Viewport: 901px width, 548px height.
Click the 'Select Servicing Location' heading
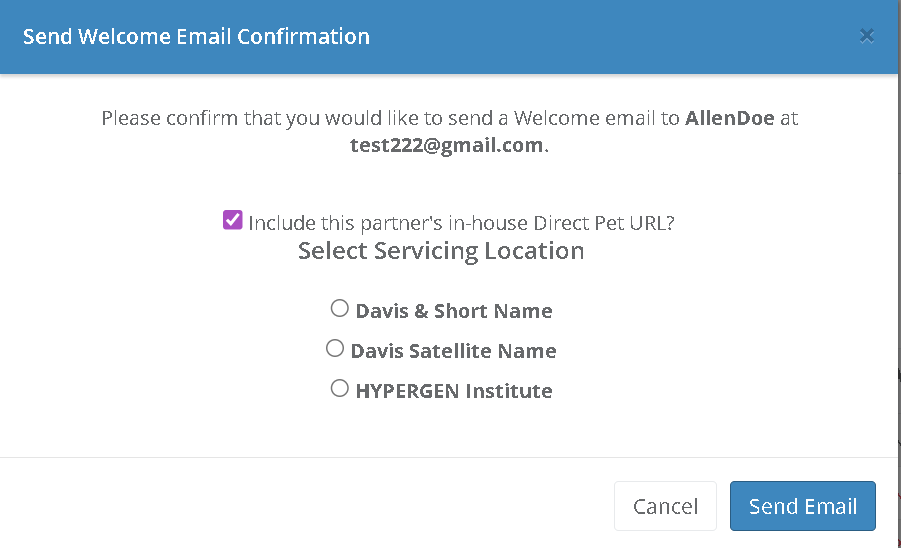pyautogui.click(x=441, y=251)
